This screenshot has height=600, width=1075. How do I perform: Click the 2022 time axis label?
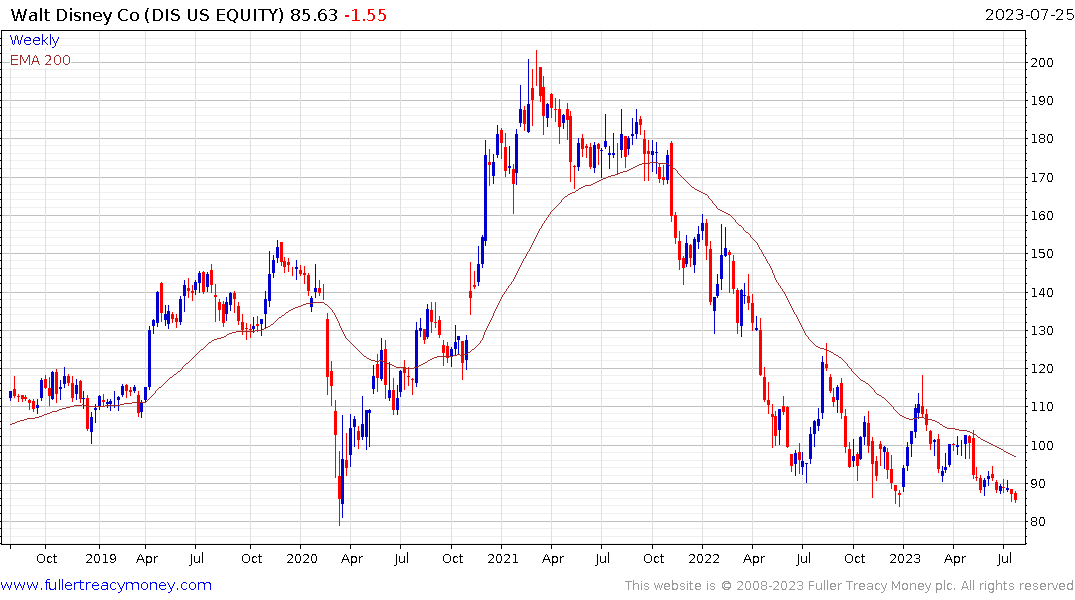pyautogui.click(x=704, y=559)
